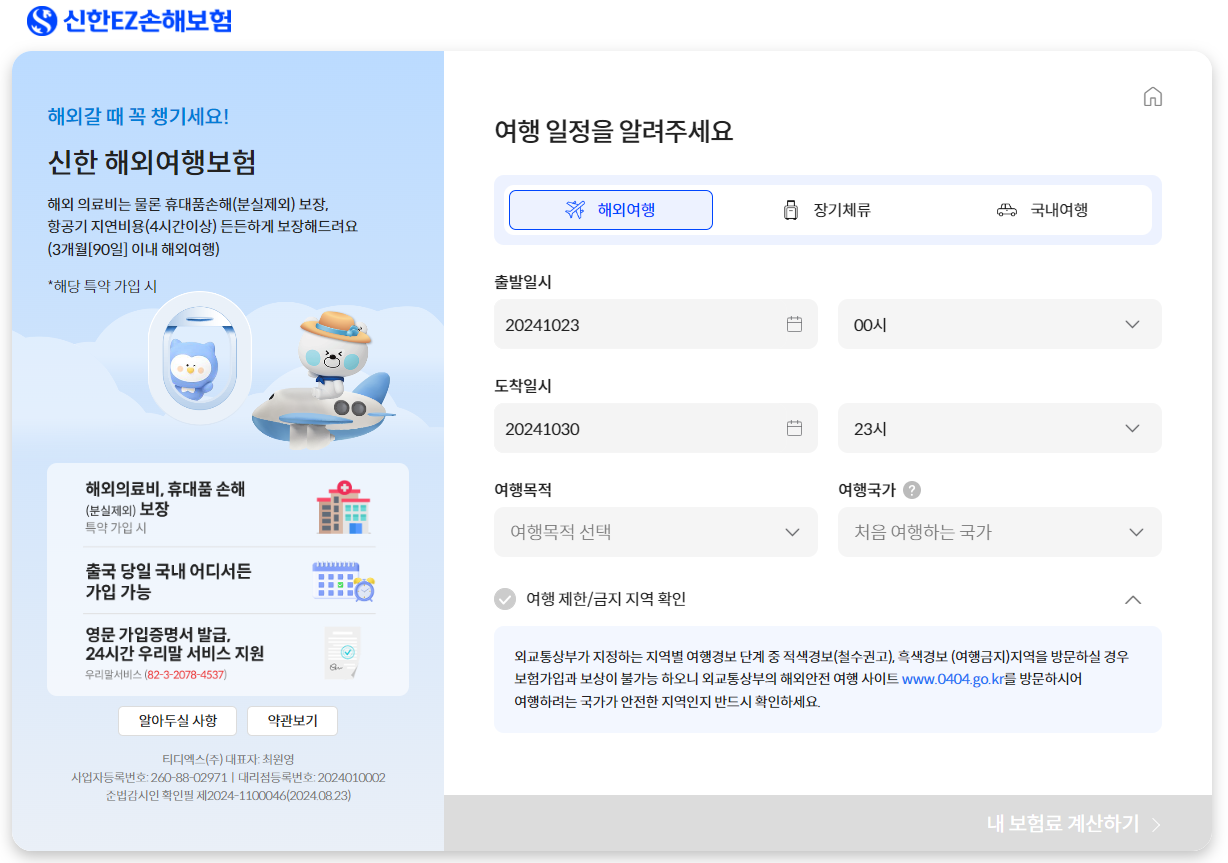
Task: Click the Shinhan EZ logo icon
Action: point(42,20)
